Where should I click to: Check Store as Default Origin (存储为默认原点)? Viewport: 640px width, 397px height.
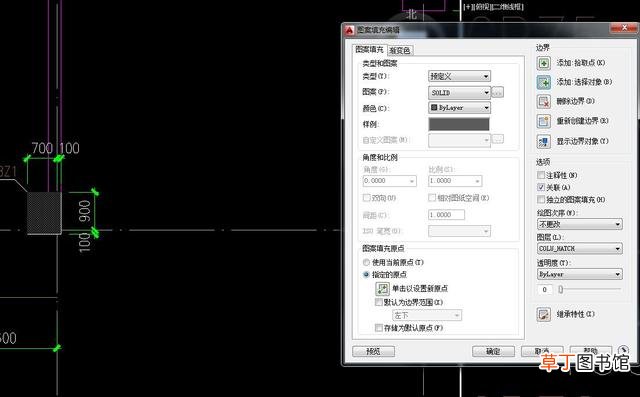[378, 328]
